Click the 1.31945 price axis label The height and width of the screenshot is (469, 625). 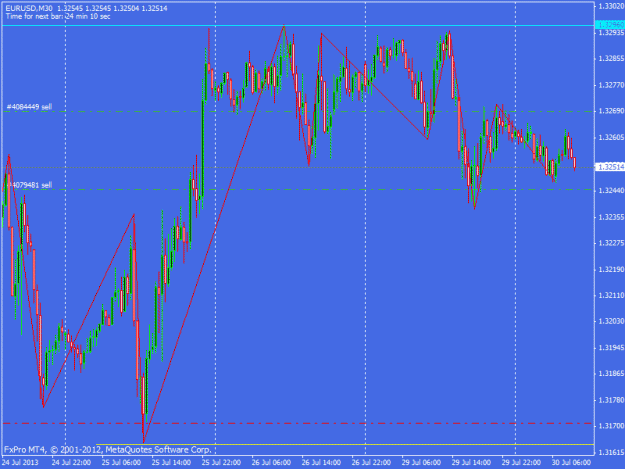[x=611, y=348]
